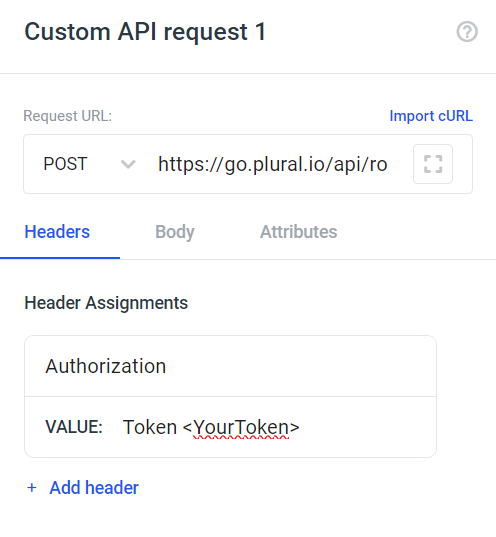The image size is (496, 537).
Task: Click the plus icon beside Add header
Action: (32, 487)
